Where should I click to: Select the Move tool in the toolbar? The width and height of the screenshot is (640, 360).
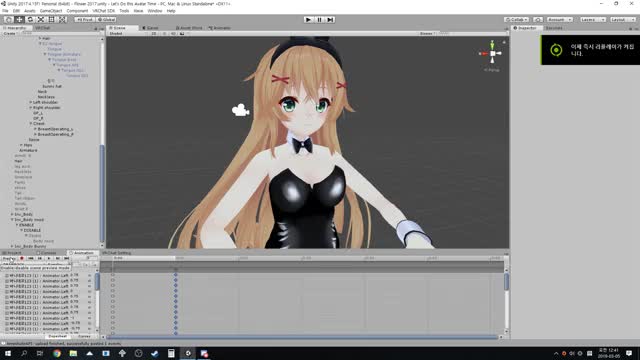[19, 20]
